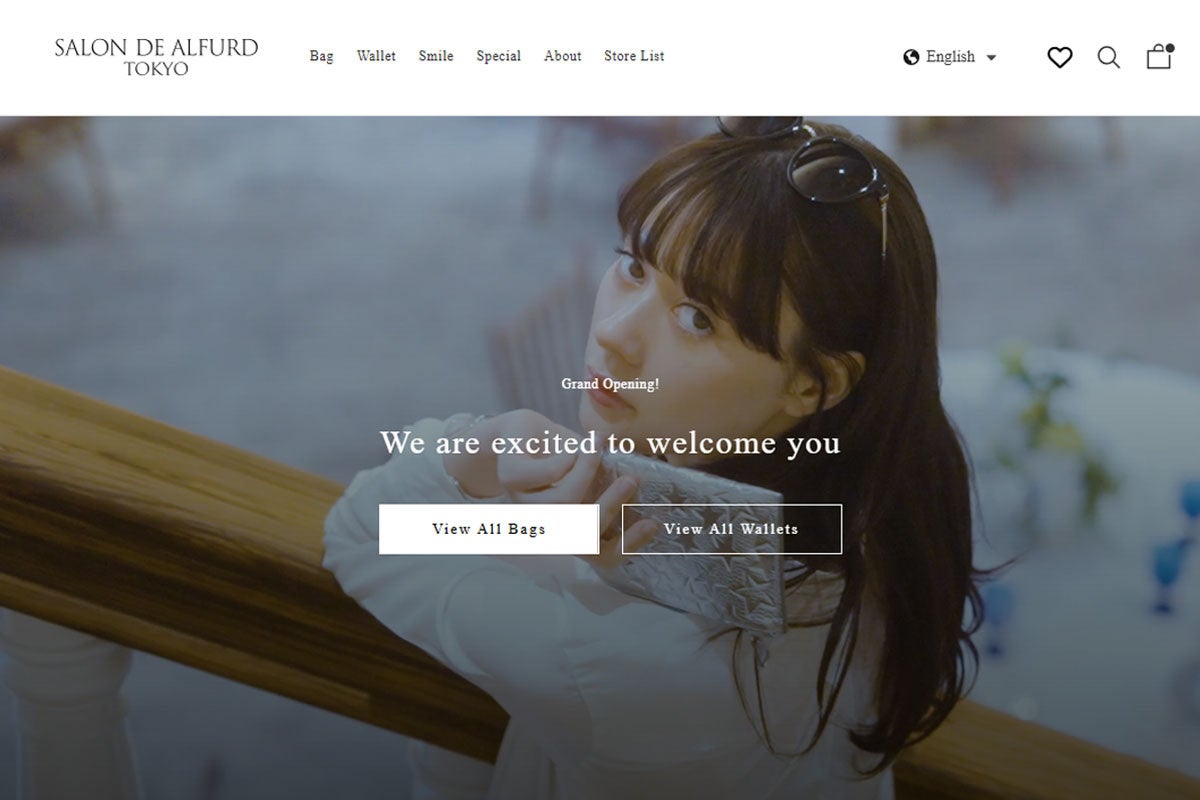
Task: Open the Store List link
Action: click(634, 56)
